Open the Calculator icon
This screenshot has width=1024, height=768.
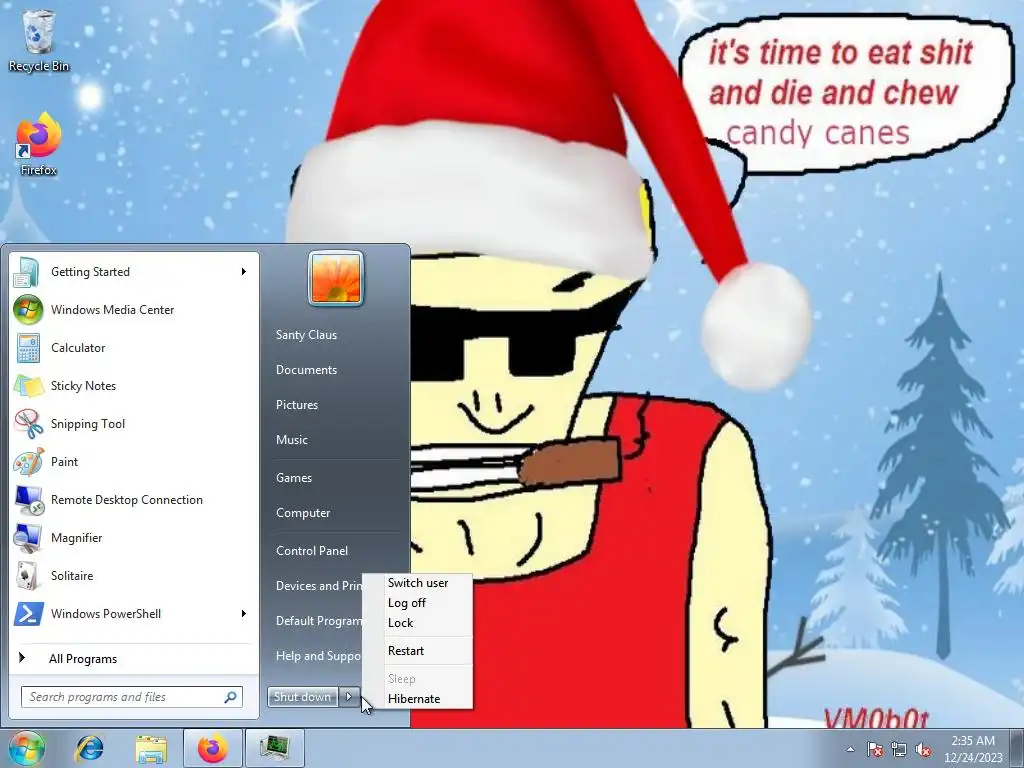(x=28, y=348)
